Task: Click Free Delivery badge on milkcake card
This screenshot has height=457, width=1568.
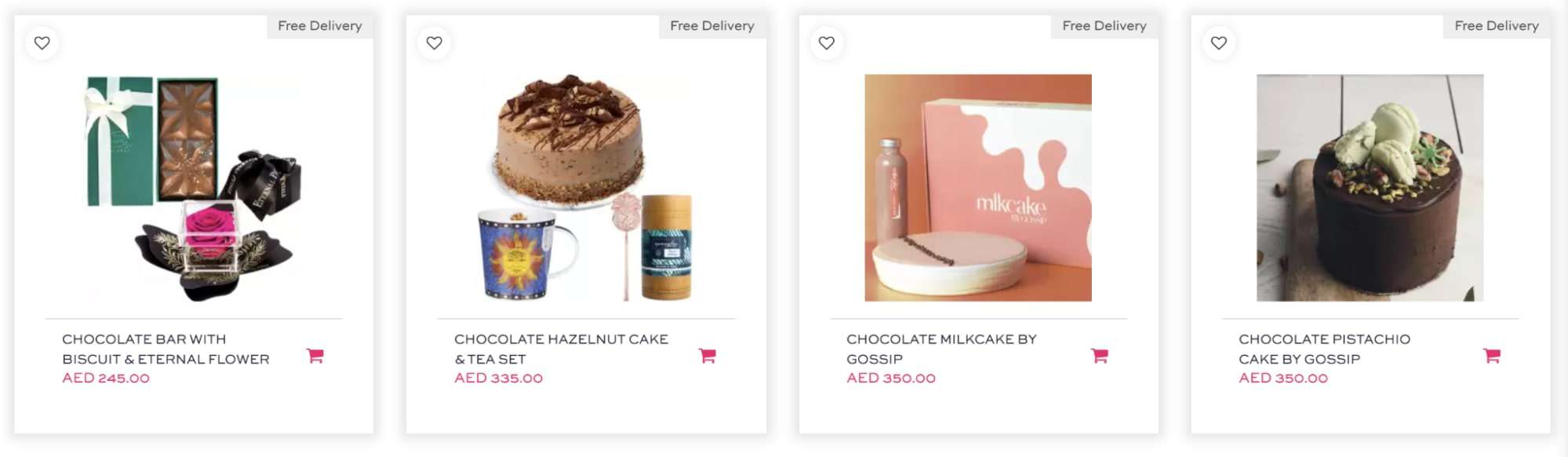Action: [1104, 26]
